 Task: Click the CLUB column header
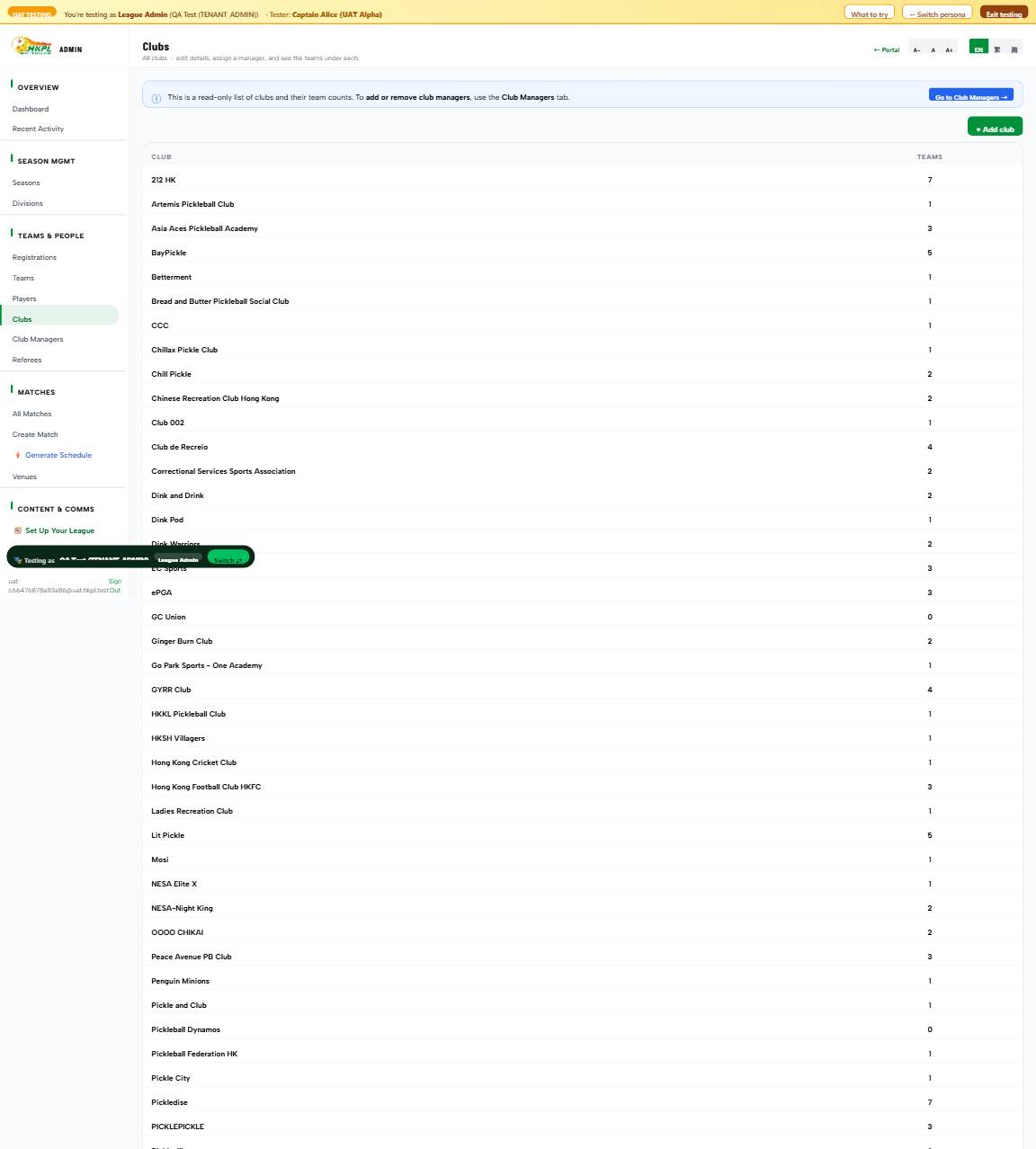(161, 156)
